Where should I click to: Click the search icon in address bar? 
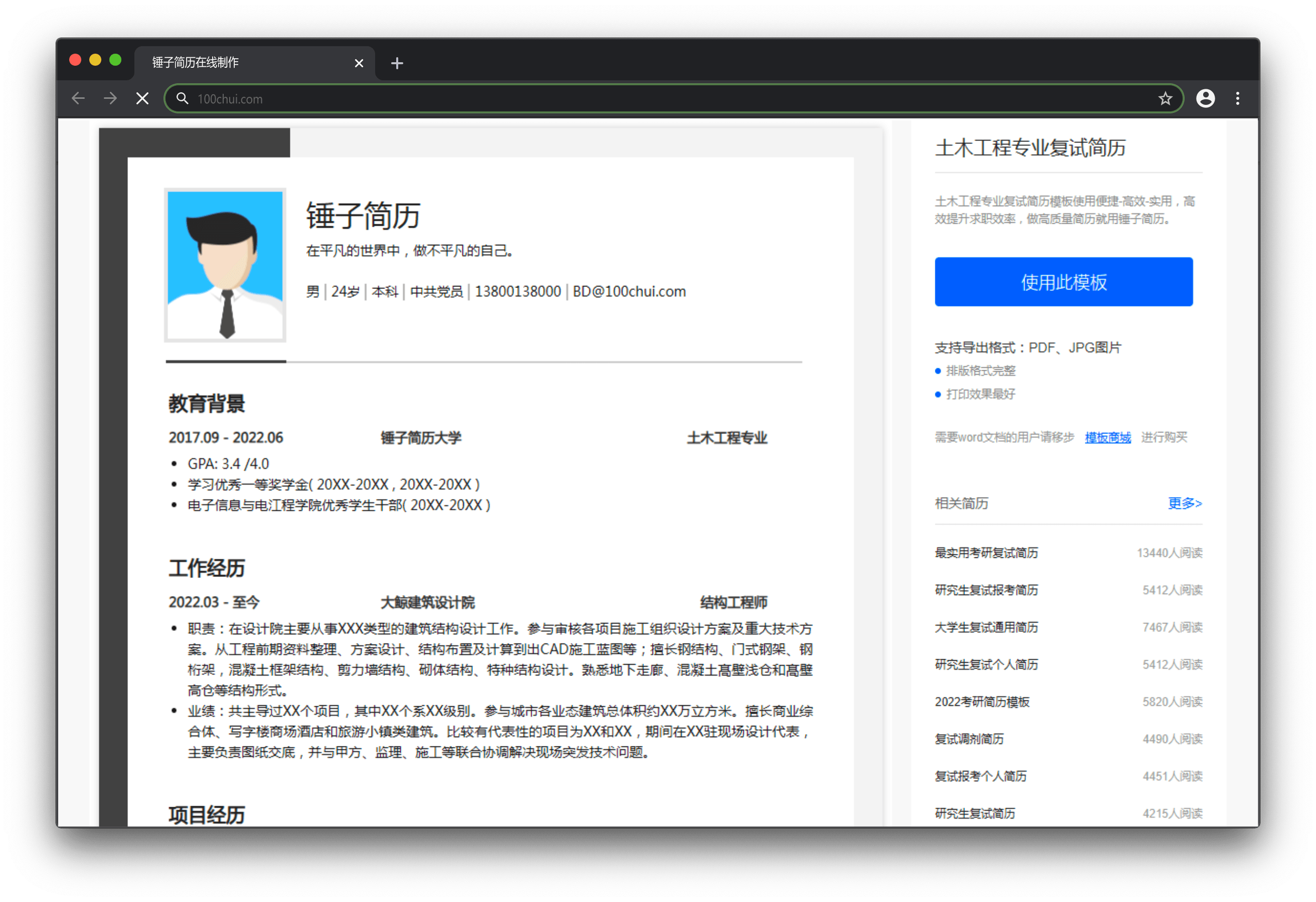[x=183, y=99]
